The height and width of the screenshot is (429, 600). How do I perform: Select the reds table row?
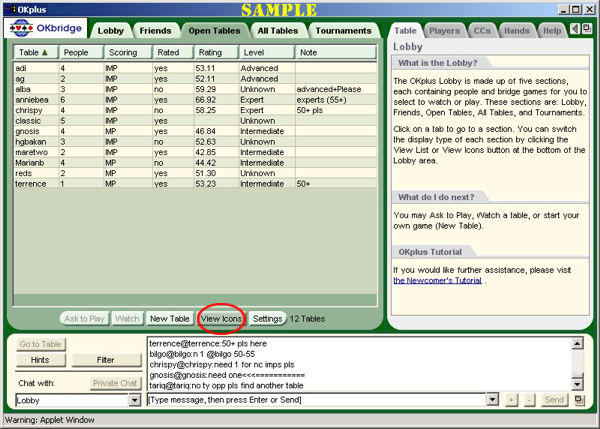pyautogui.click(x=195, y=173)
